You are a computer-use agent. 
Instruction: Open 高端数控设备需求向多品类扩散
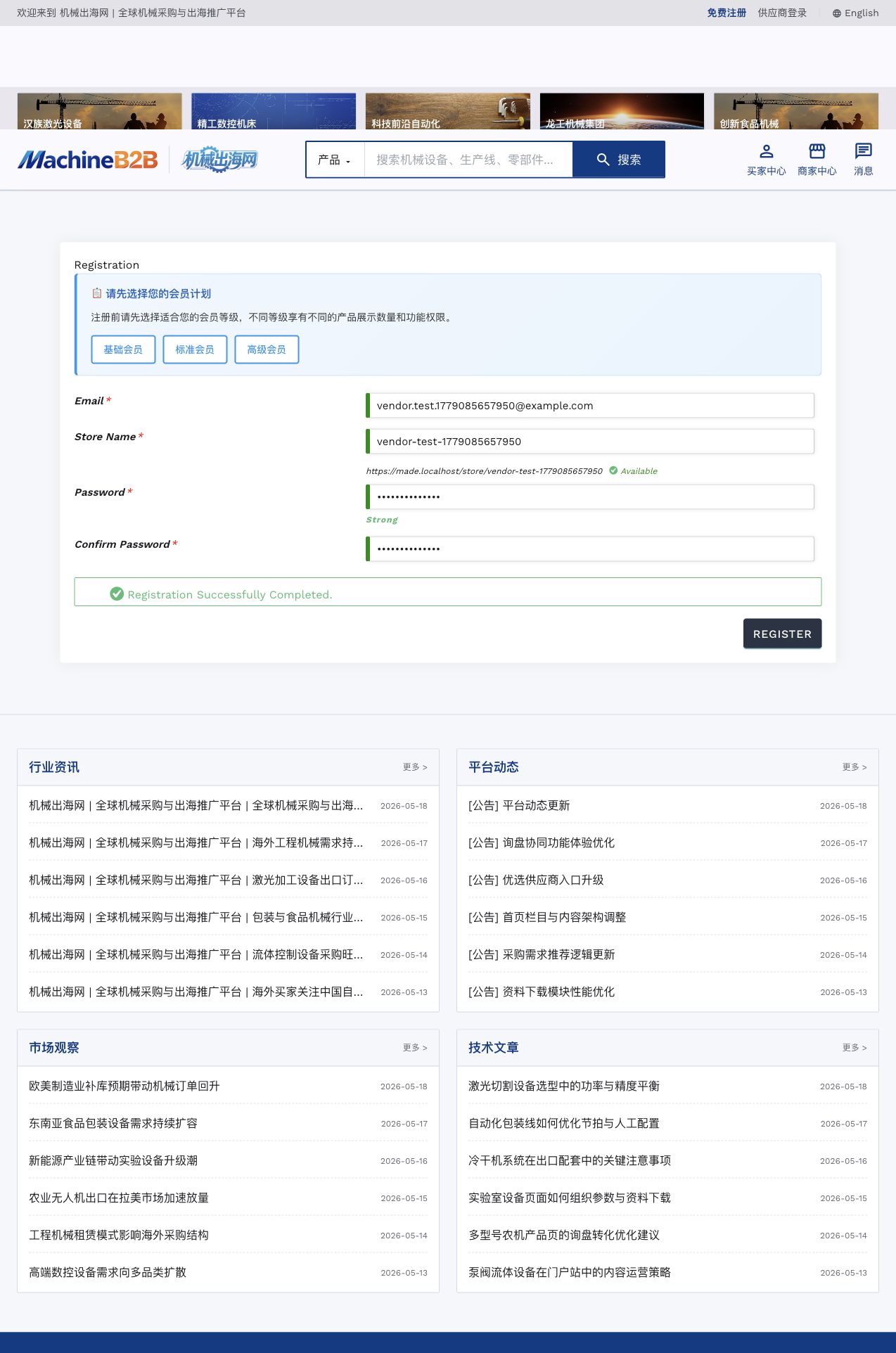108,1272
